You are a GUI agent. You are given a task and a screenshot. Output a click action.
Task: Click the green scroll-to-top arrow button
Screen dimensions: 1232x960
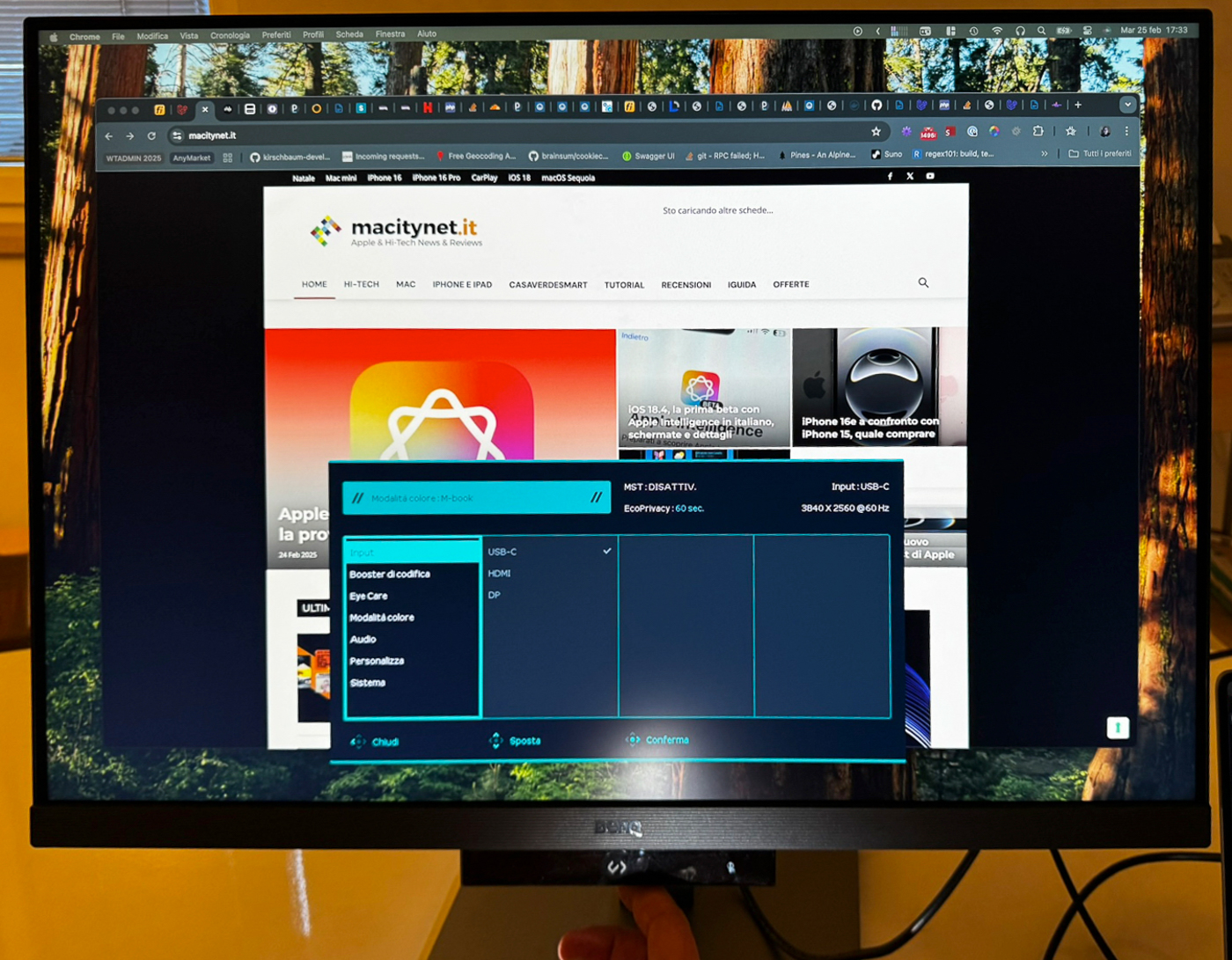(1118, 728)
